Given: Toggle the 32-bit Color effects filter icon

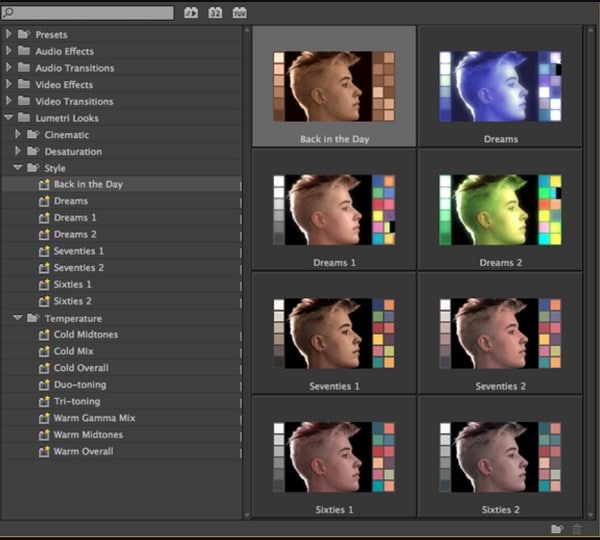Looking at the screenshot, I should click(x=215, y=13).
